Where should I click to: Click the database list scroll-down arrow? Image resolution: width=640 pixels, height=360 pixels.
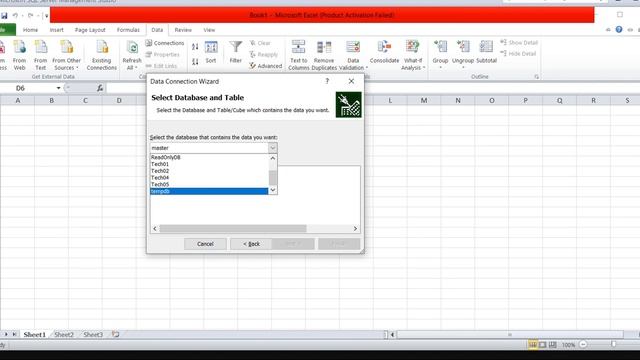pos(273,190)
